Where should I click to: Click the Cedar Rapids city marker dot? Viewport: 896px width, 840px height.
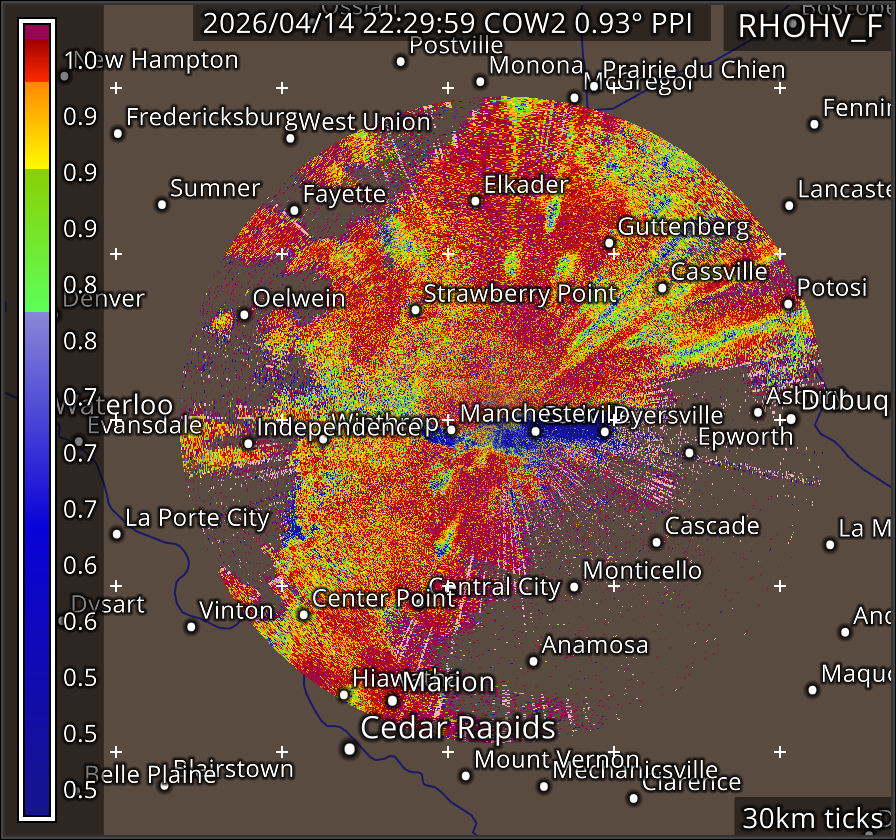click(349, 748)
